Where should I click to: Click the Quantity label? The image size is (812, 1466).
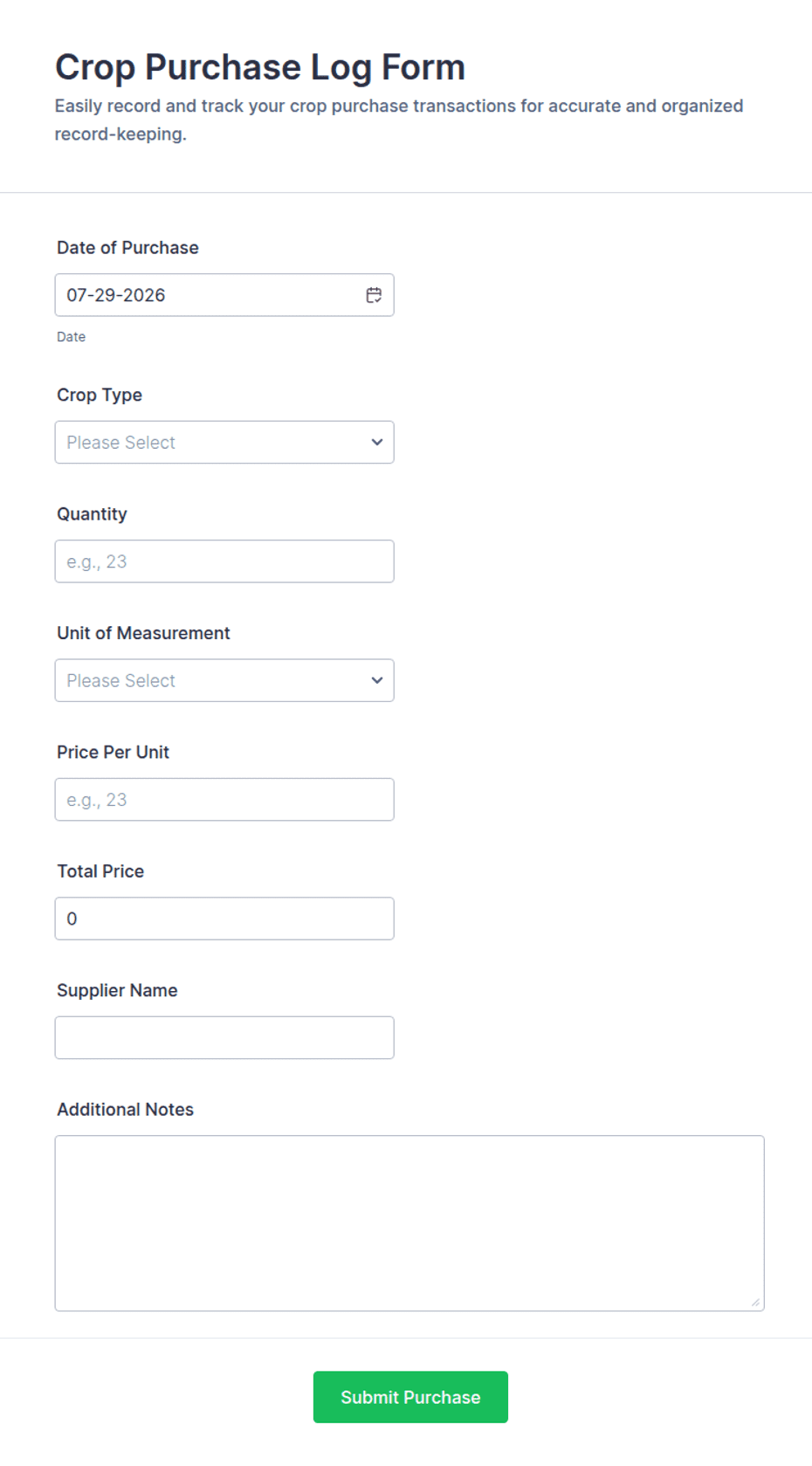(92, 514)
